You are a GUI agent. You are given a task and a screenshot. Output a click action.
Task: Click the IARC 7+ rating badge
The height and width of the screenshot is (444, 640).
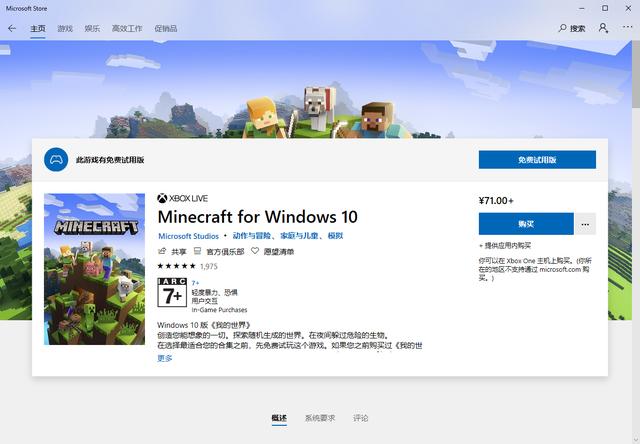[172, 292]
